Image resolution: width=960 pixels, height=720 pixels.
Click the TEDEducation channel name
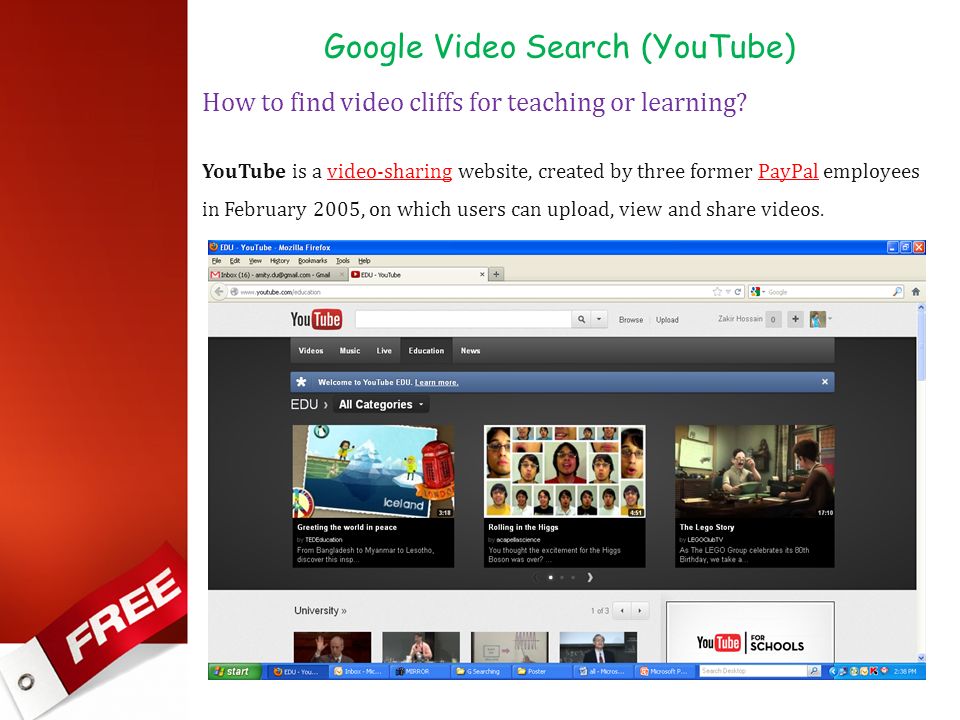[323, 539]
